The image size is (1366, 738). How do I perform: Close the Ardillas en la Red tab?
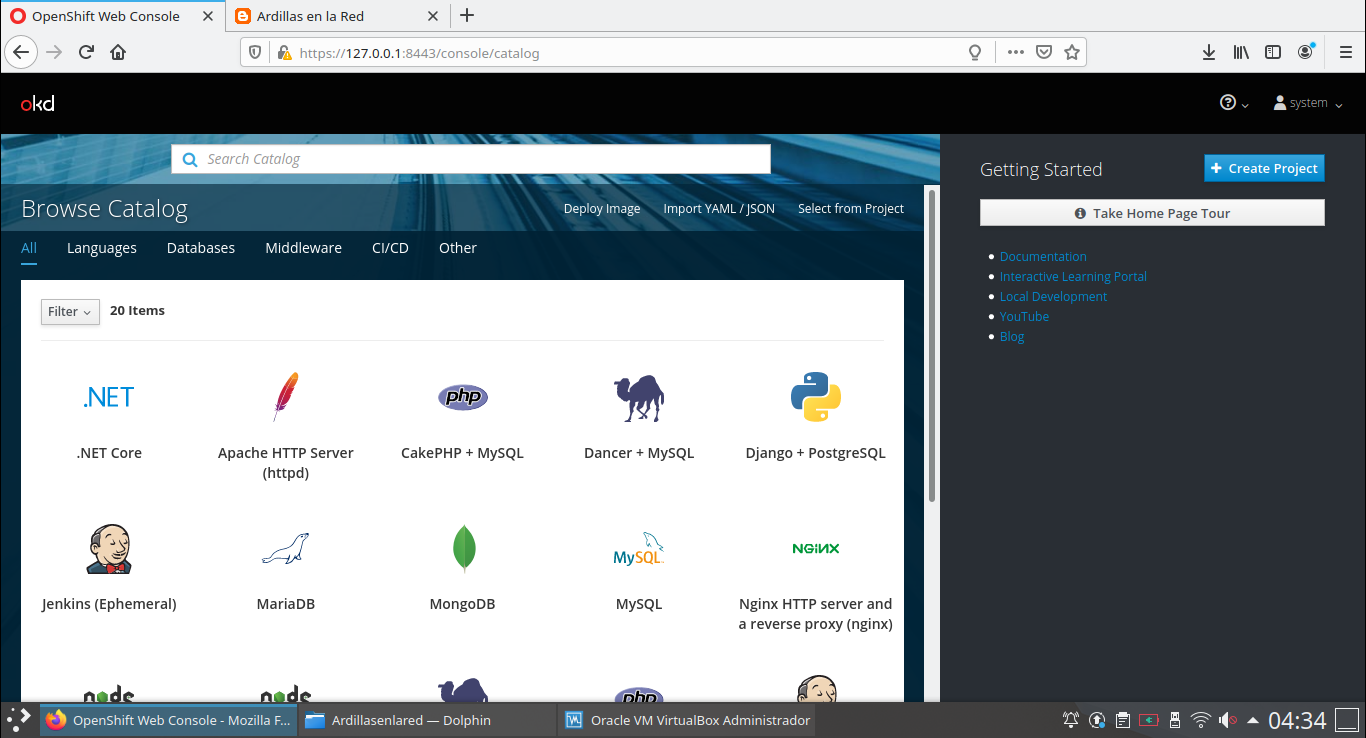pyautogui.click(x=433, y=16)
